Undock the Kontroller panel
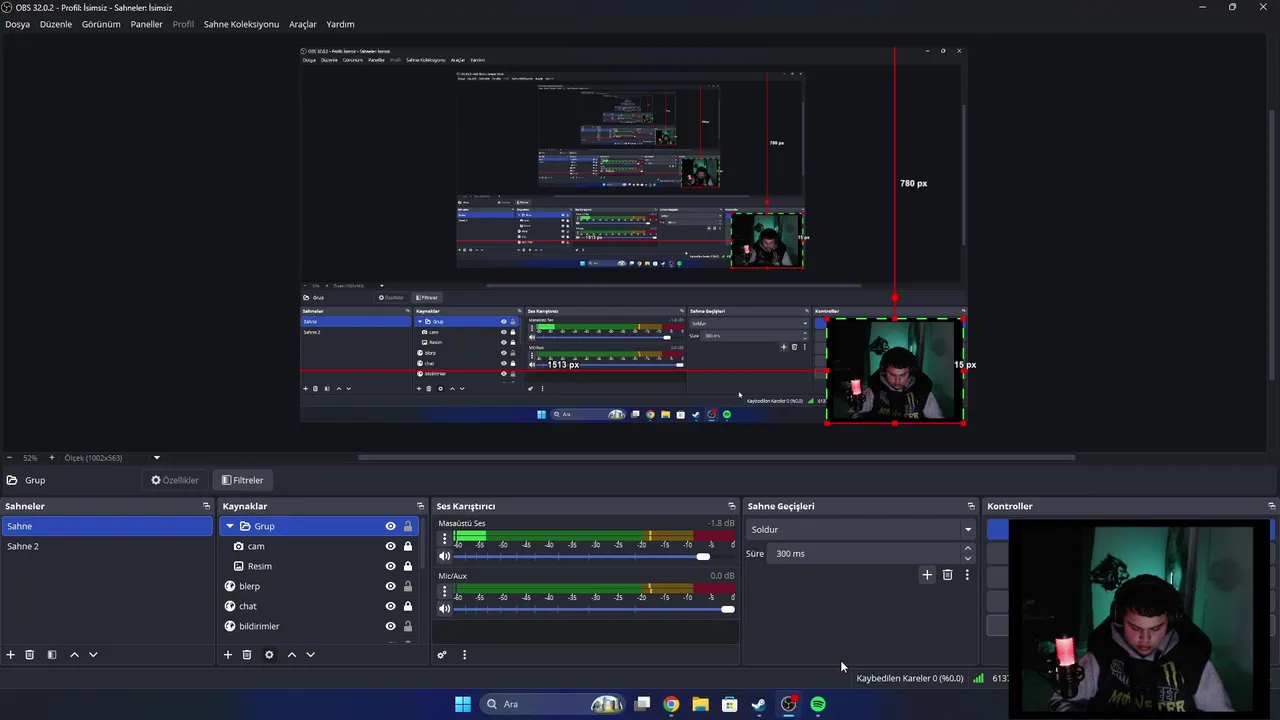Viewport: 1280px width, 720px height. pos(1271,506)
